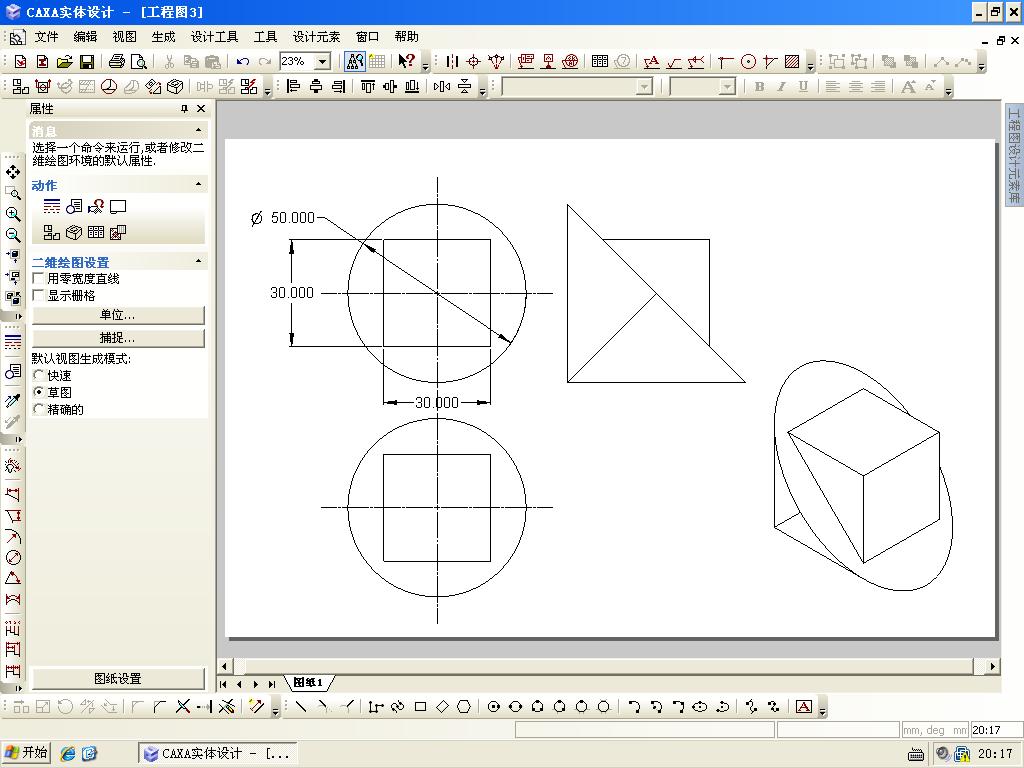
Task: Open the 工程图设计元素库 side tab
Action: 1014,156
